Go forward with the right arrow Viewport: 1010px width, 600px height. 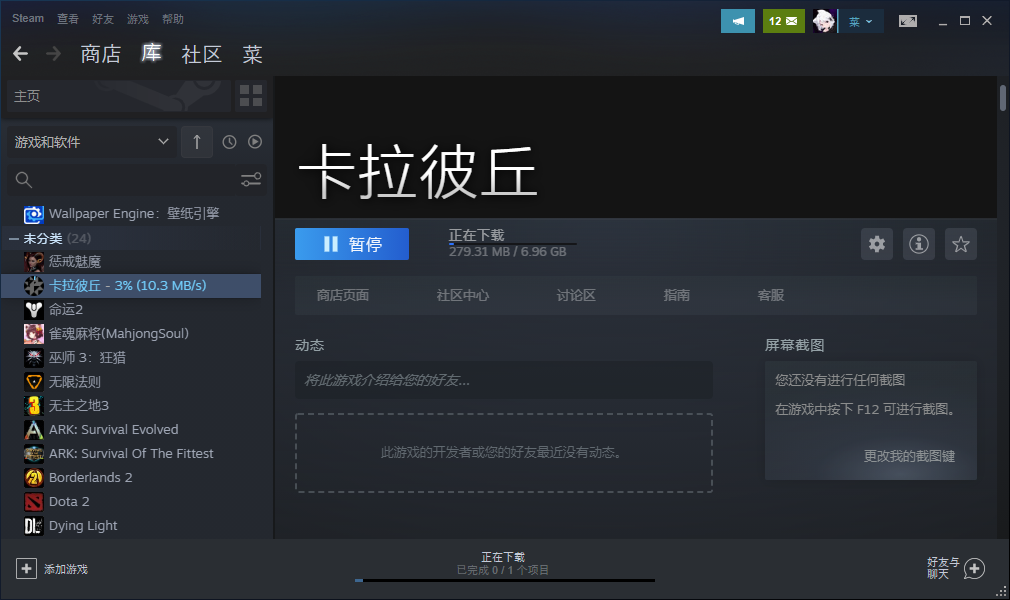click(x=53, y=53)
